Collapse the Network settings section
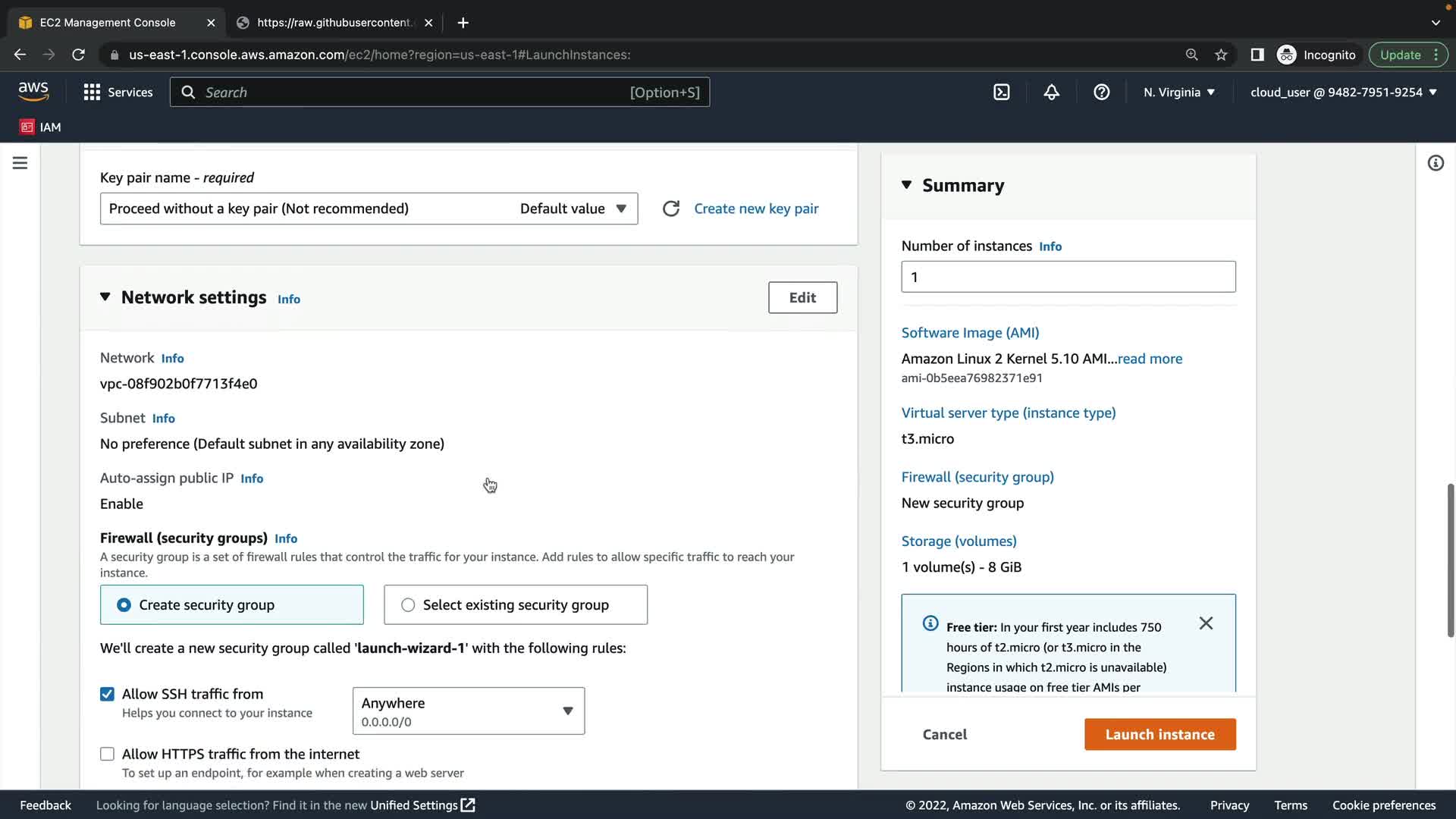1456x819 pixels. click(105, 297)
